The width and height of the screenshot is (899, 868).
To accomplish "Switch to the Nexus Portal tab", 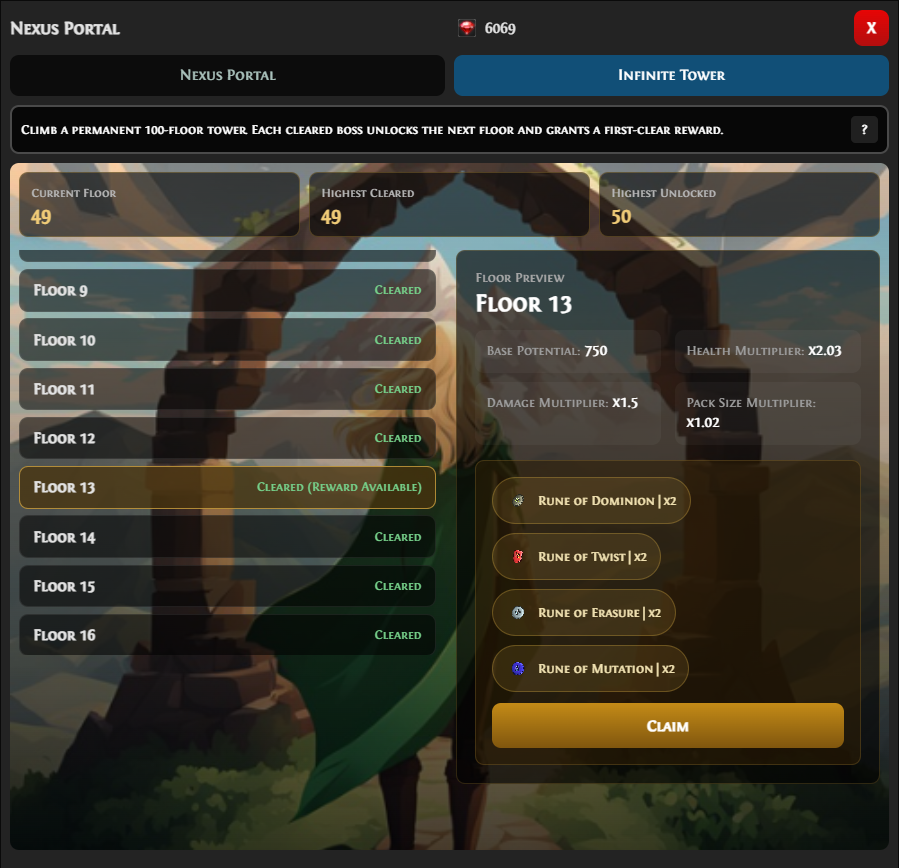I will pos(228,75).
